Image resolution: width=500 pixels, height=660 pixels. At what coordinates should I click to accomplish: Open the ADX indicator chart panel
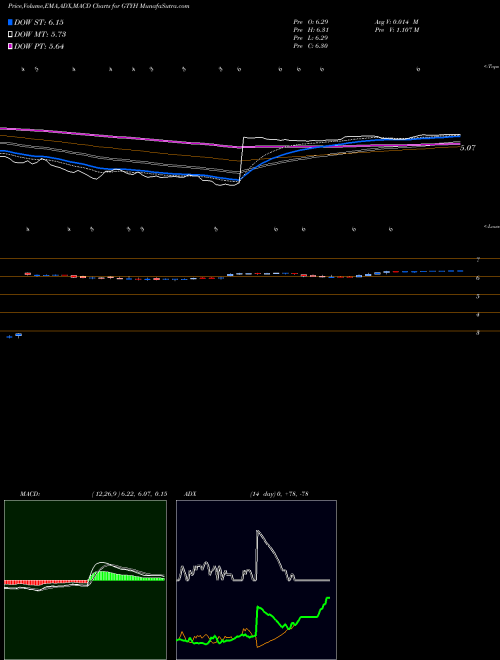coord(256,580)
